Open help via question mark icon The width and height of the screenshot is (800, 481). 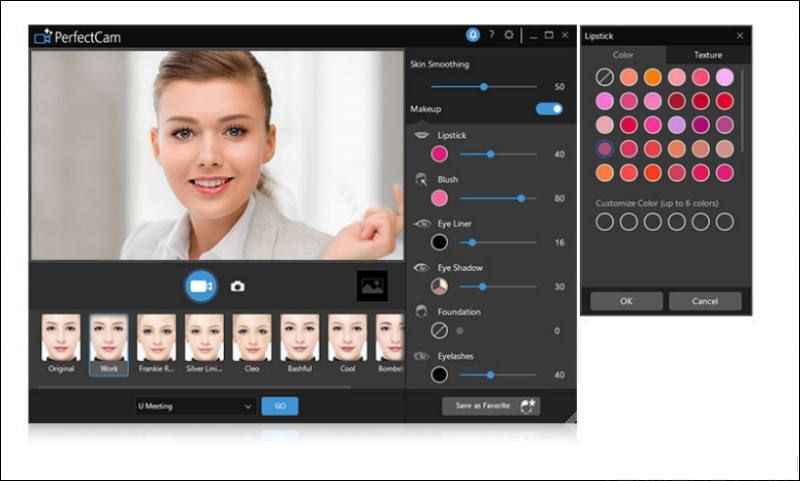click(x=491, y=35)
